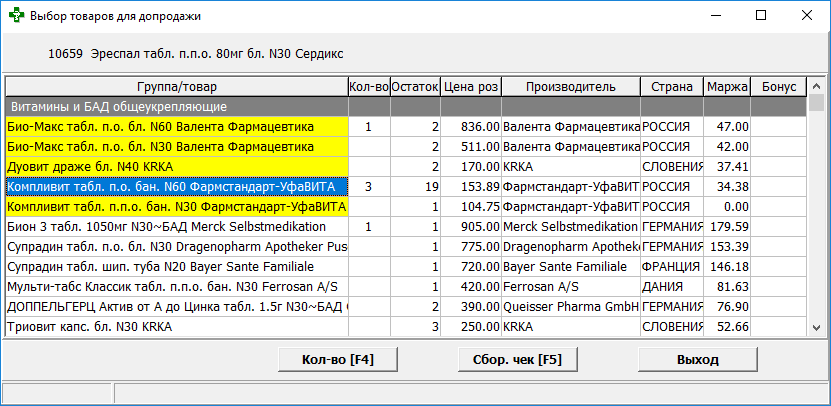The image size is (831, 406).
Task: Click the price cell 153.89
Action: click(x=471, y=187)
